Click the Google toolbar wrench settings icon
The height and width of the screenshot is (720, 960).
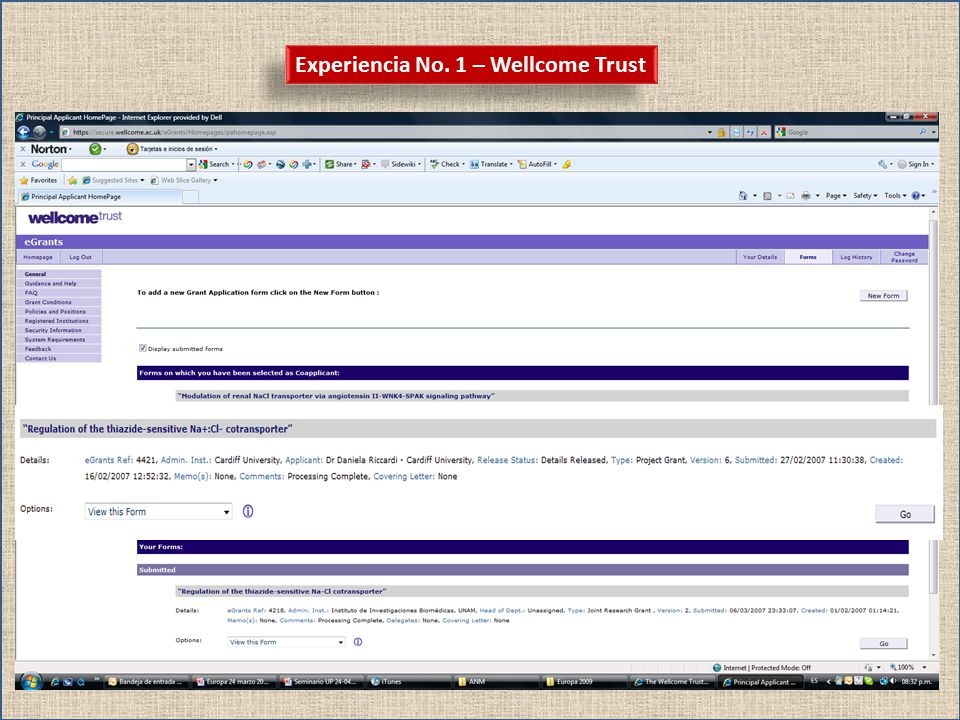click(882, 164)
